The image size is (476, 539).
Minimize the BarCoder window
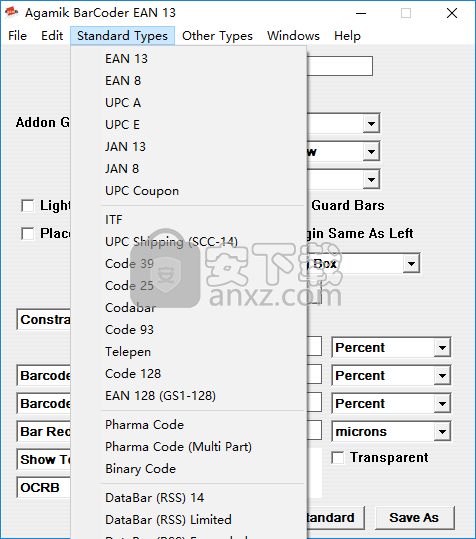tap(361, 13)
